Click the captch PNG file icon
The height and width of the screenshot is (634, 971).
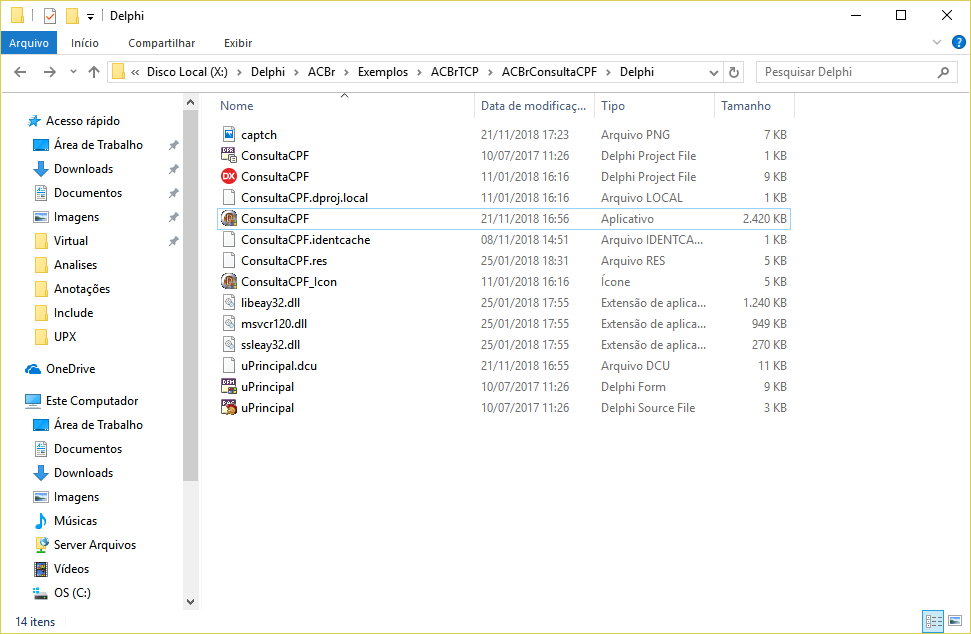(229, 134)
